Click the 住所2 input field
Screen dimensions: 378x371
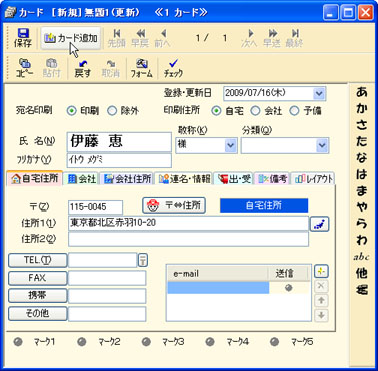[188, 239]
